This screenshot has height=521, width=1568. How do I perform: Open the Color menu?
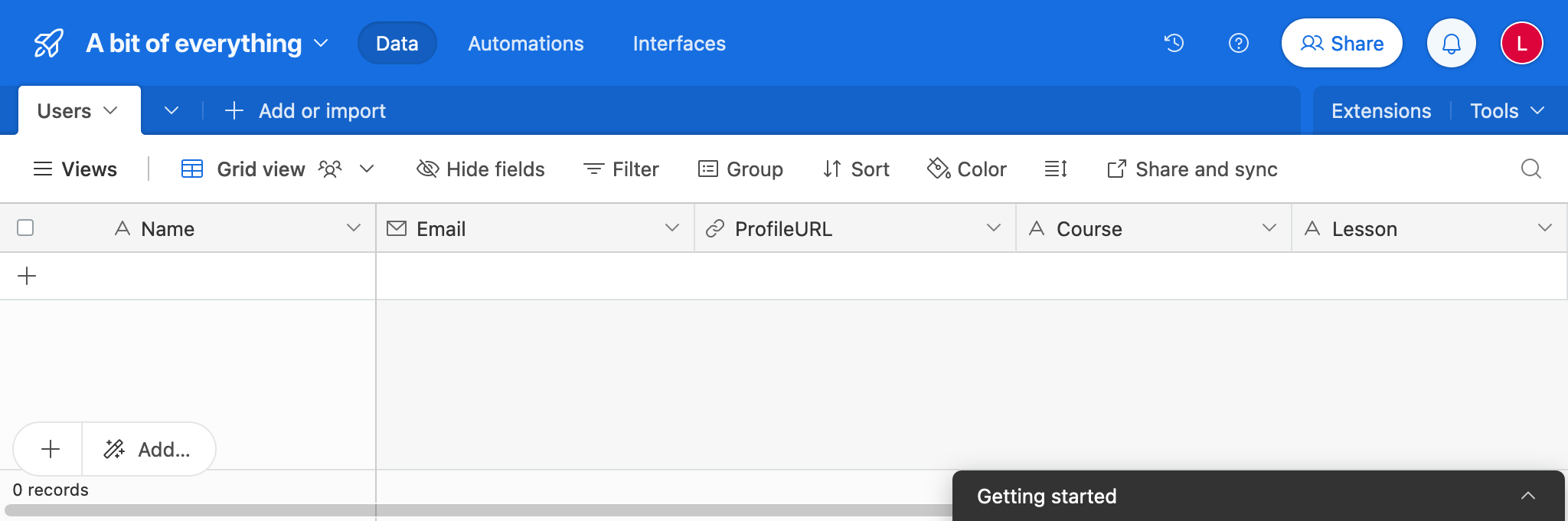967,169
